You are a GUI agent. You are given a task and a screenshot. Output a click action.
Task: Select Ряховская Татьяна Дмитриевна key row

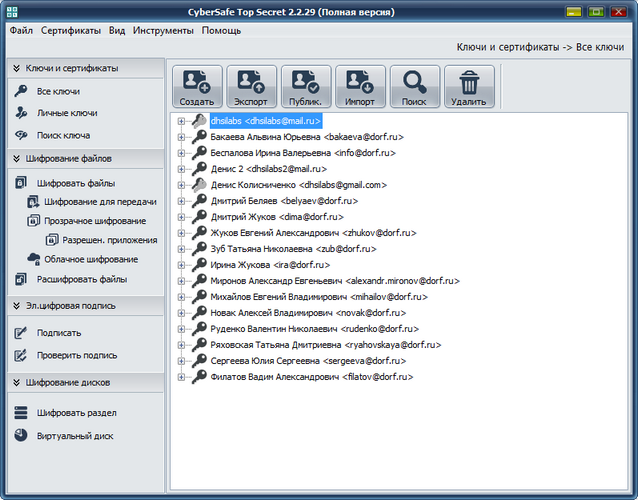[326, 345]
